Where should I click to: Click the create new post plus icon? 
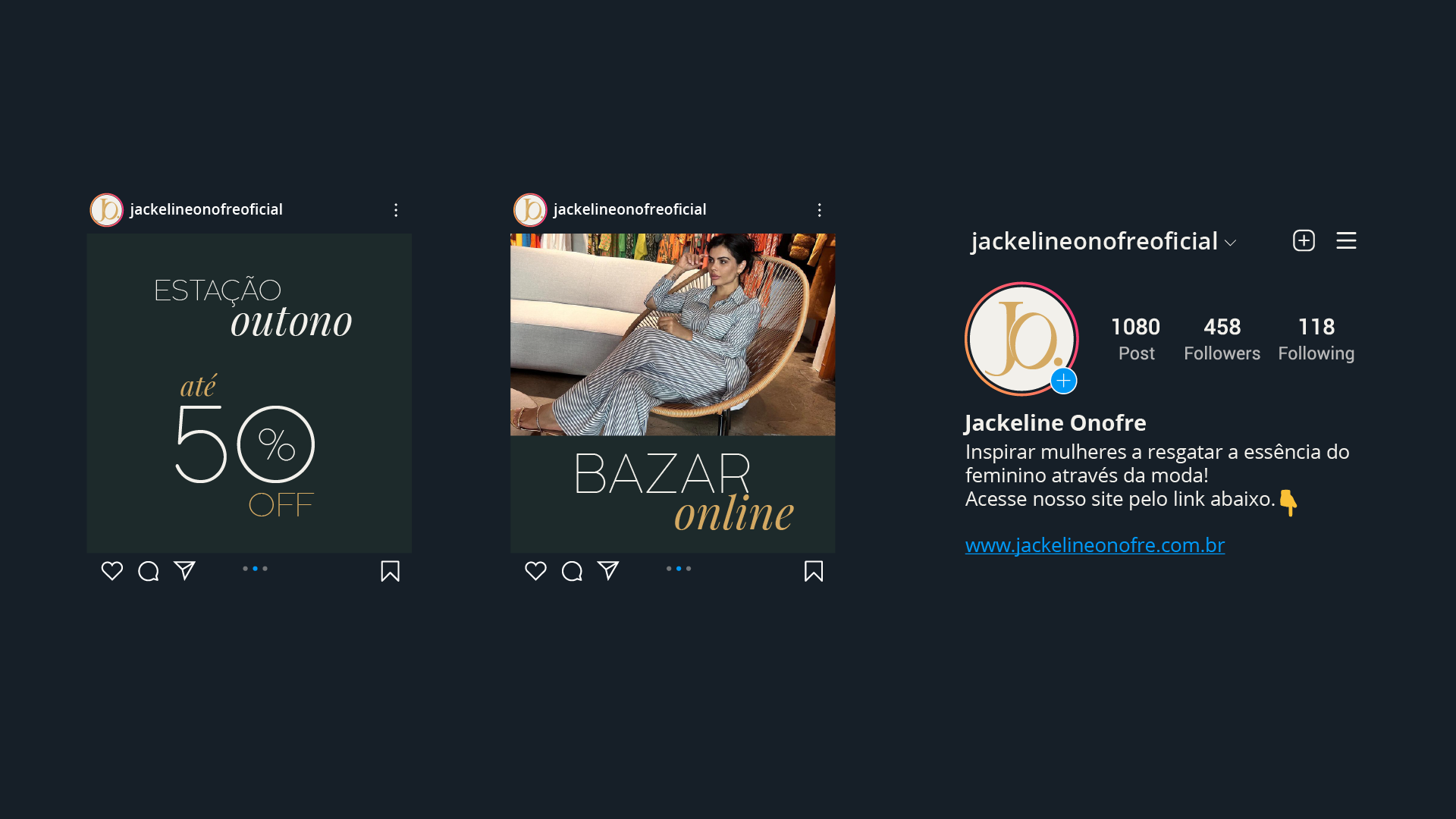(x=1304, y=240)
